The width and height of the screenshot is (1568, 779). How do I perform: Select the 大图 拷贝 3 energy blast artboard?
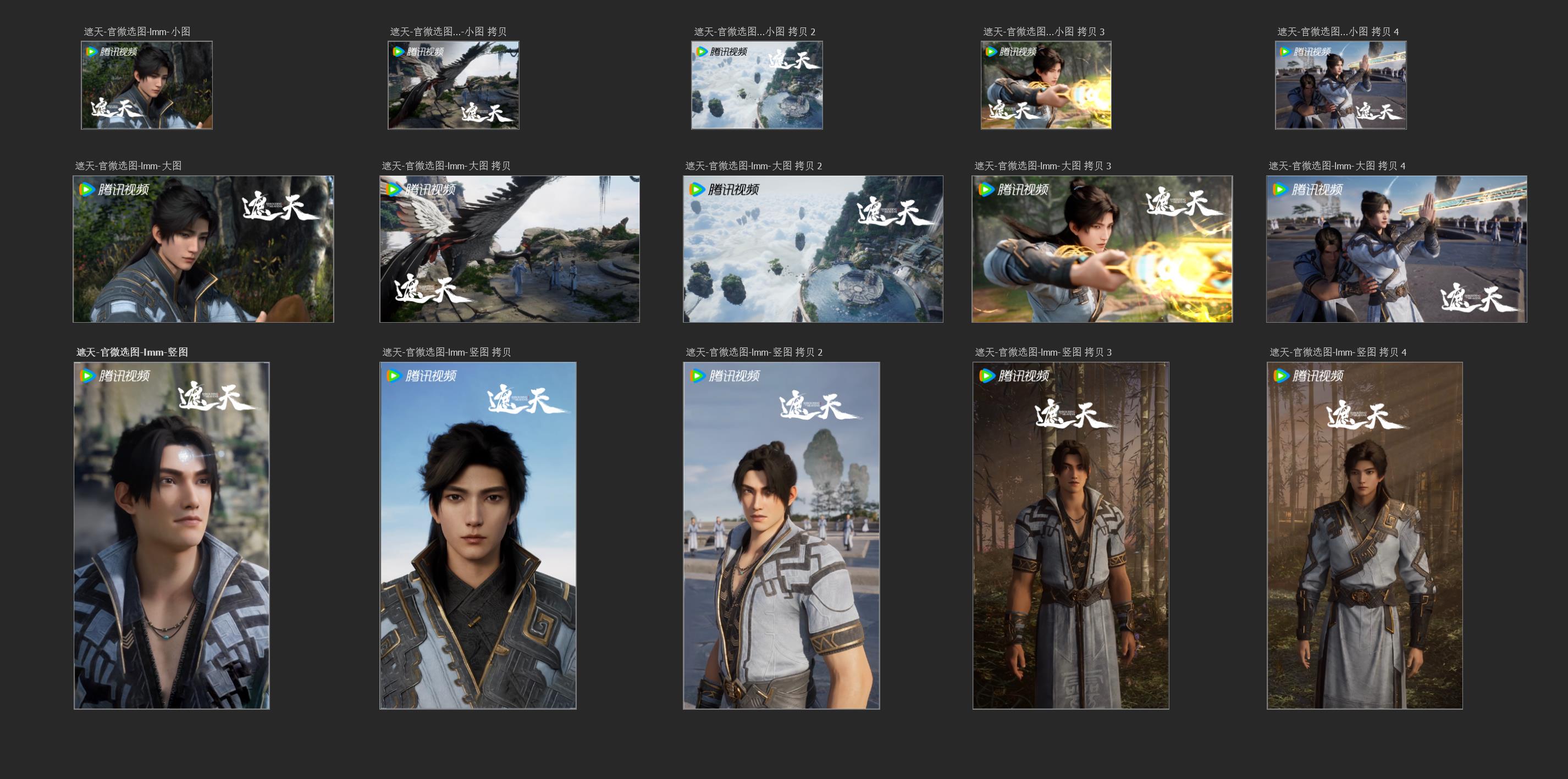tap(1102, 249)
